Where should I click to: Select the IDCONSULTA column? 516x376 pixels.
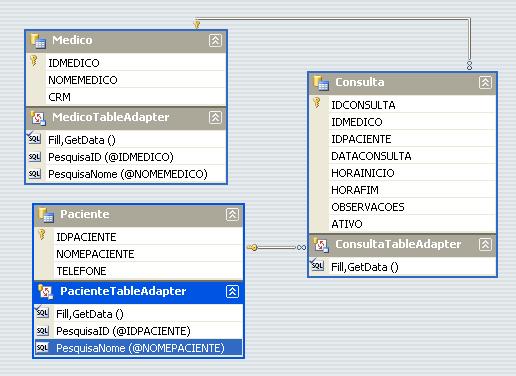(x=403, y=105)
